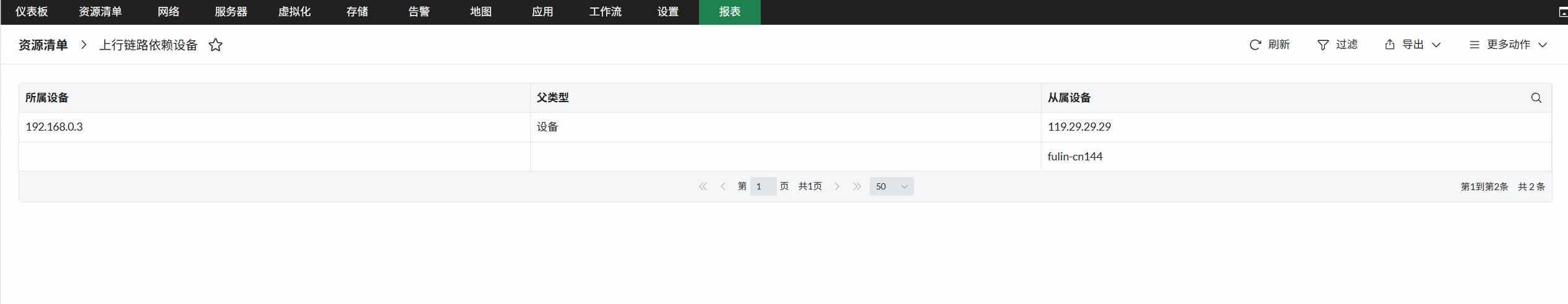The height and width of the screenshot is (304, 1568).
Task: Select the active 报表 tab
Action: pos(730,12)
